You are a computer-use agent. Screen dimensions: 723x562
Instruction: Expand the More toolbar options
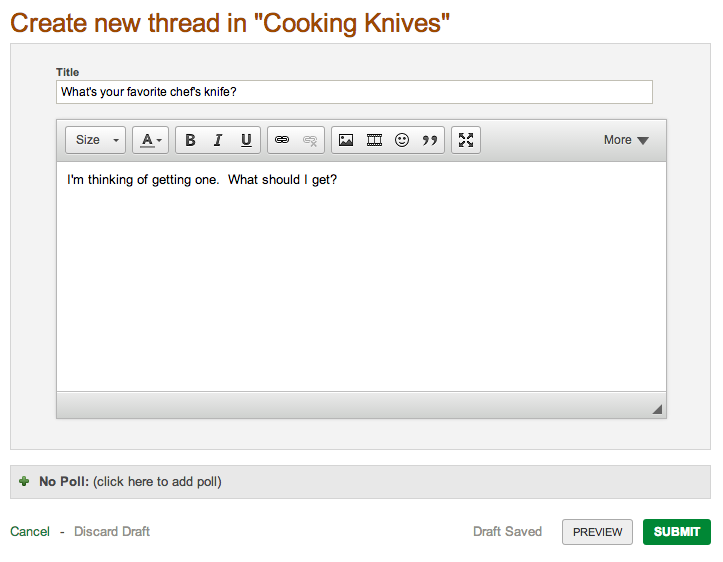pyautogui.click(x=626, y=140)
